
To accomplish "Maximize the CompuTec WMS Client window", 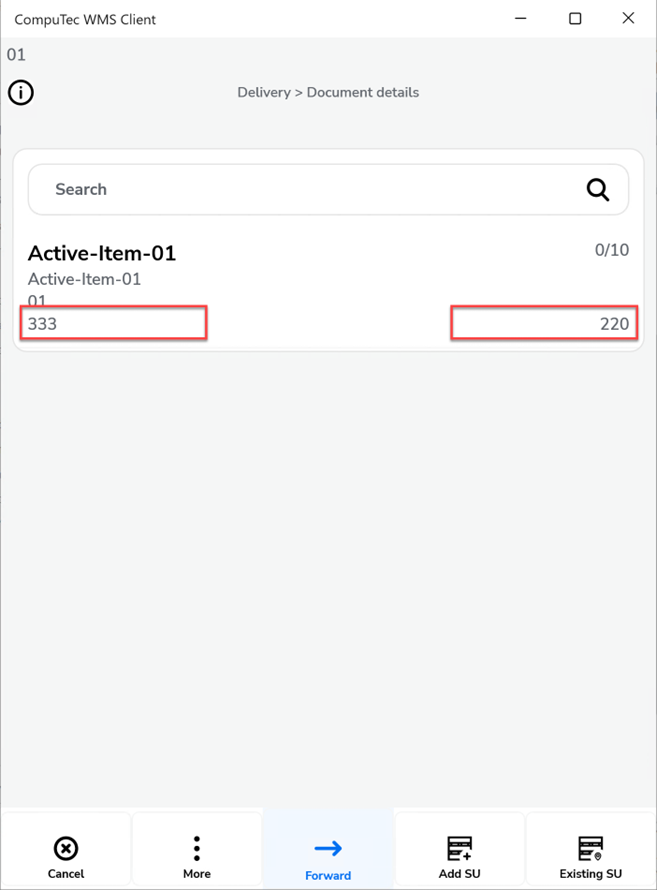I will pos(575,19).
